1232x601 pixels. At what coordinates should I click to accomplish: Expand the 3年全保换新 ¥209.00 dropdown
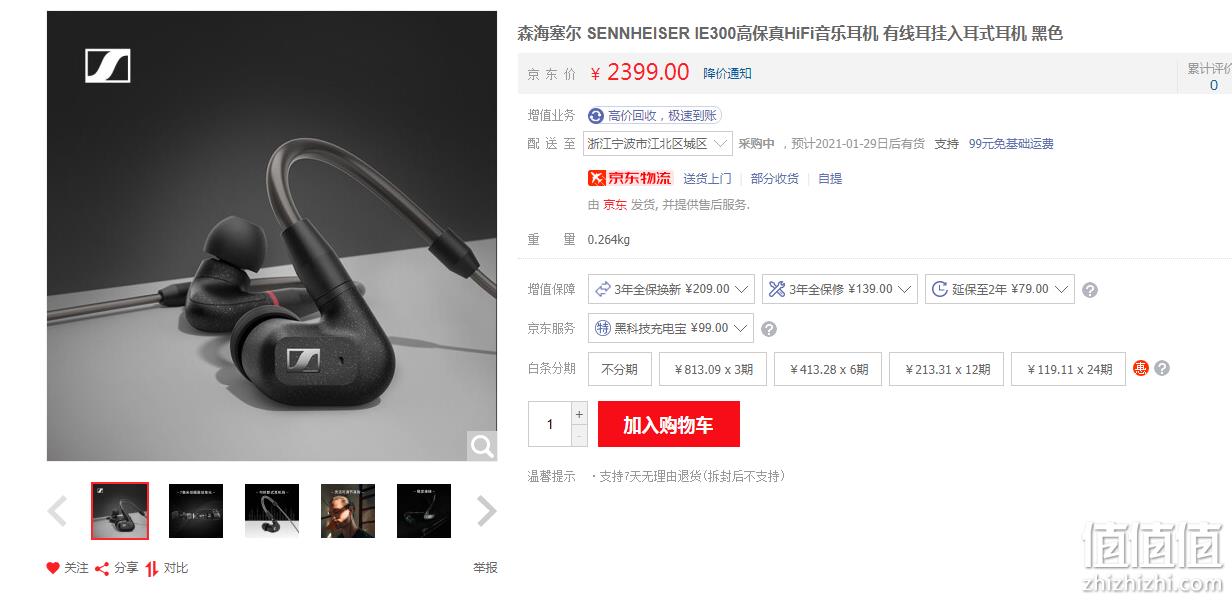pos(671,289)
